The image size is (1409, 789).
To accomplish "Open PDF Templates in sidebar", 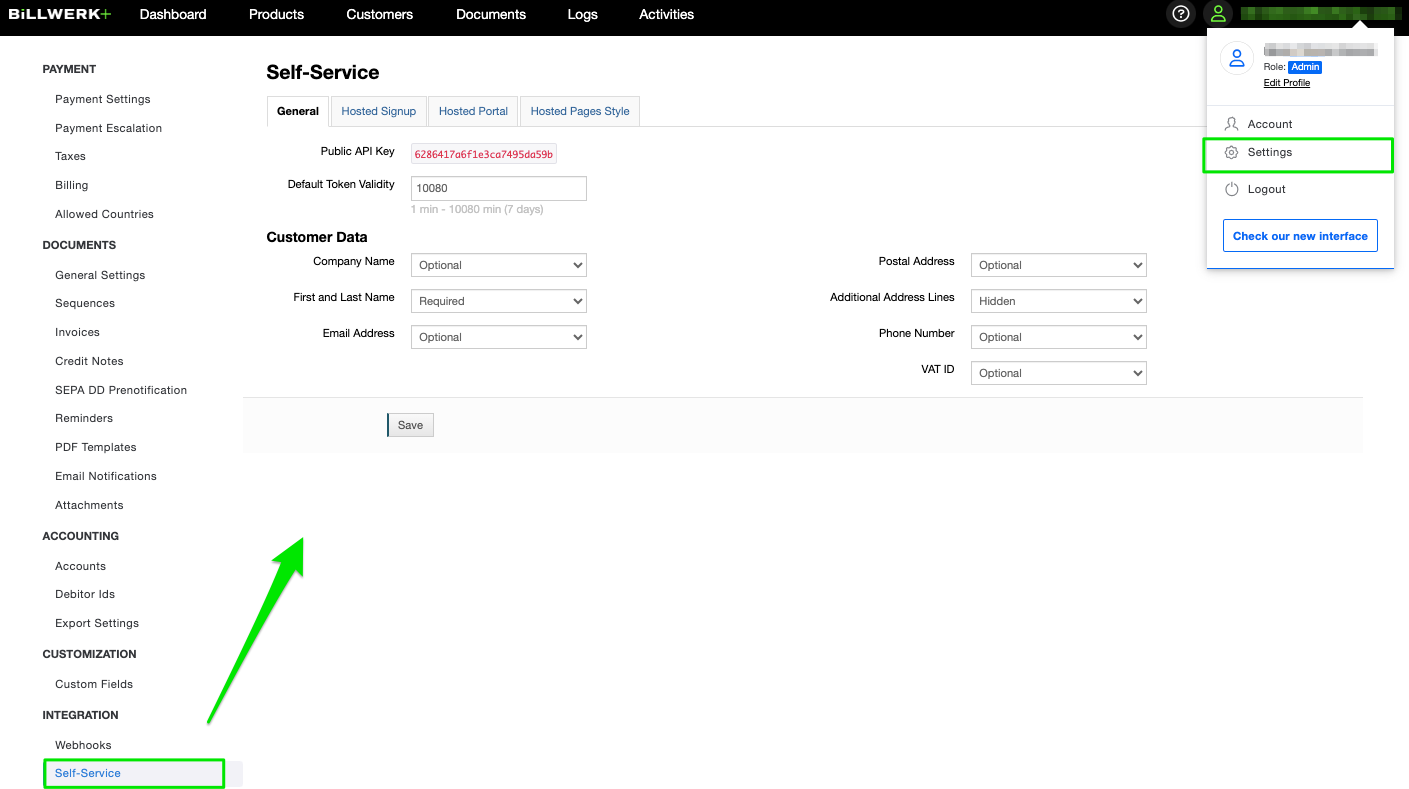I will (96, 447).
